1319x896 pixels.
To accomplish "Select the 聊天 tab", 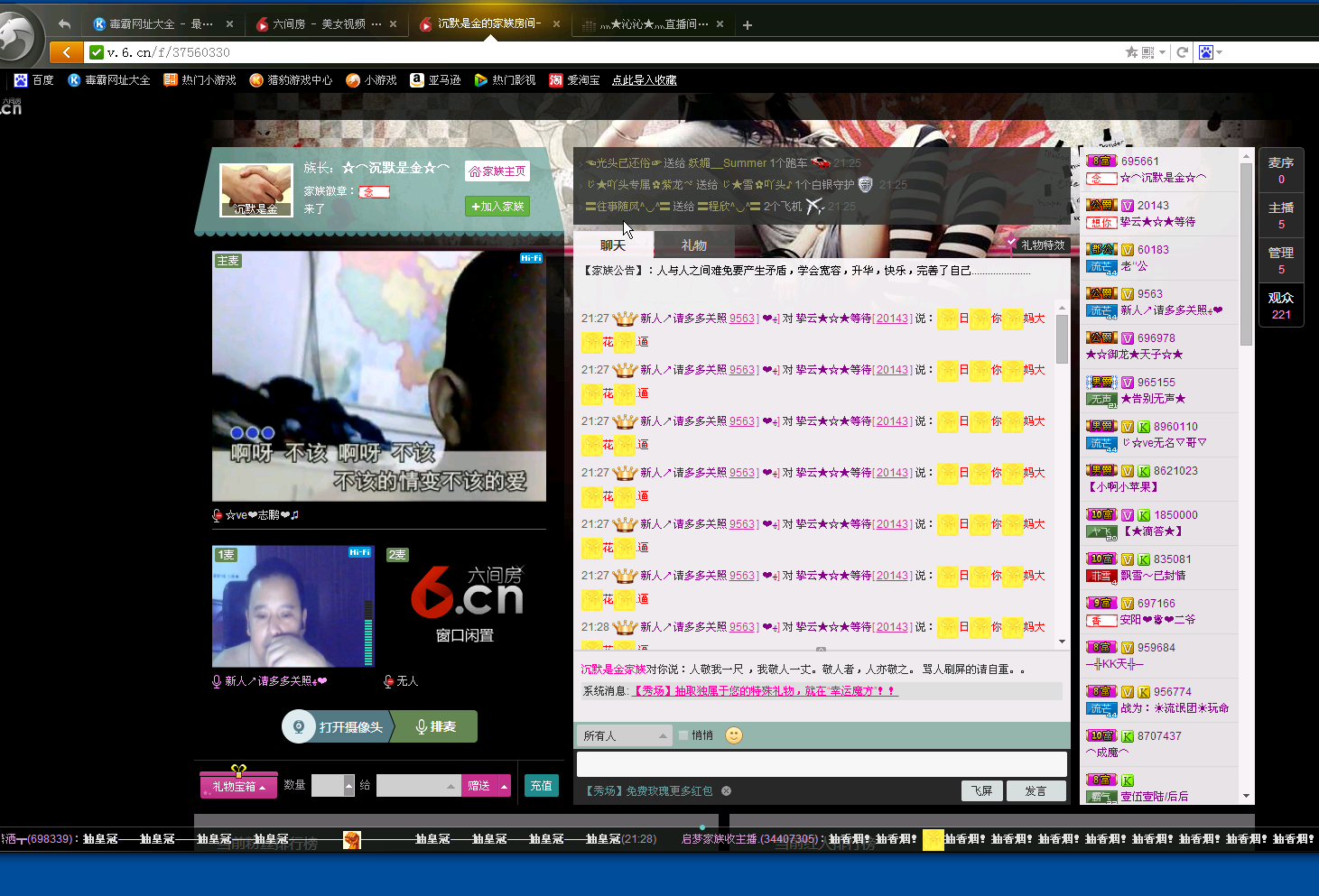I will (613, 245).
